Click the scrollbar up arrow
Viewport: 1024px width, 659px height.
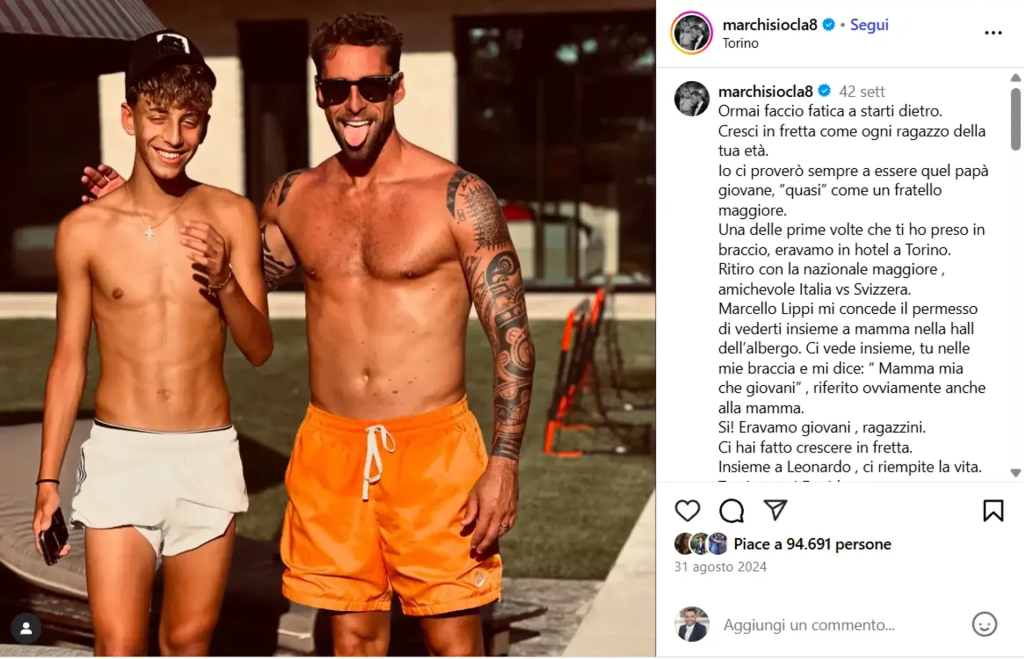click(x=1016, y=78)
